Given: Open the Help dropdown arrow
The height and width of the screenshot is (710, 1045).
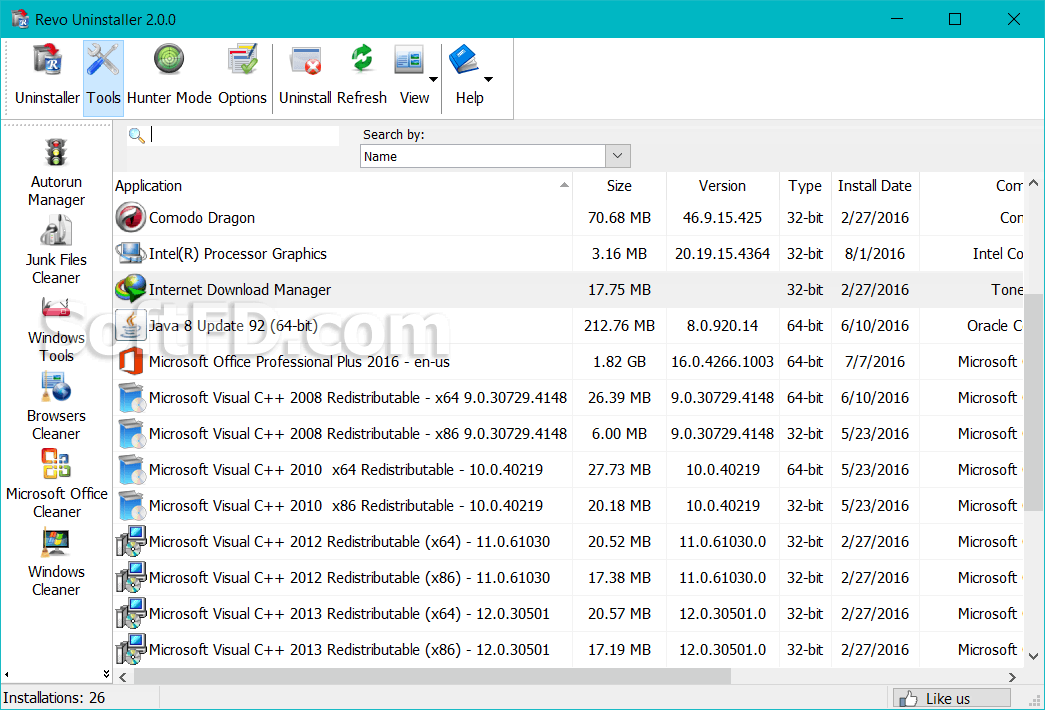Looking at the screenshot, I should coord(489,79).
